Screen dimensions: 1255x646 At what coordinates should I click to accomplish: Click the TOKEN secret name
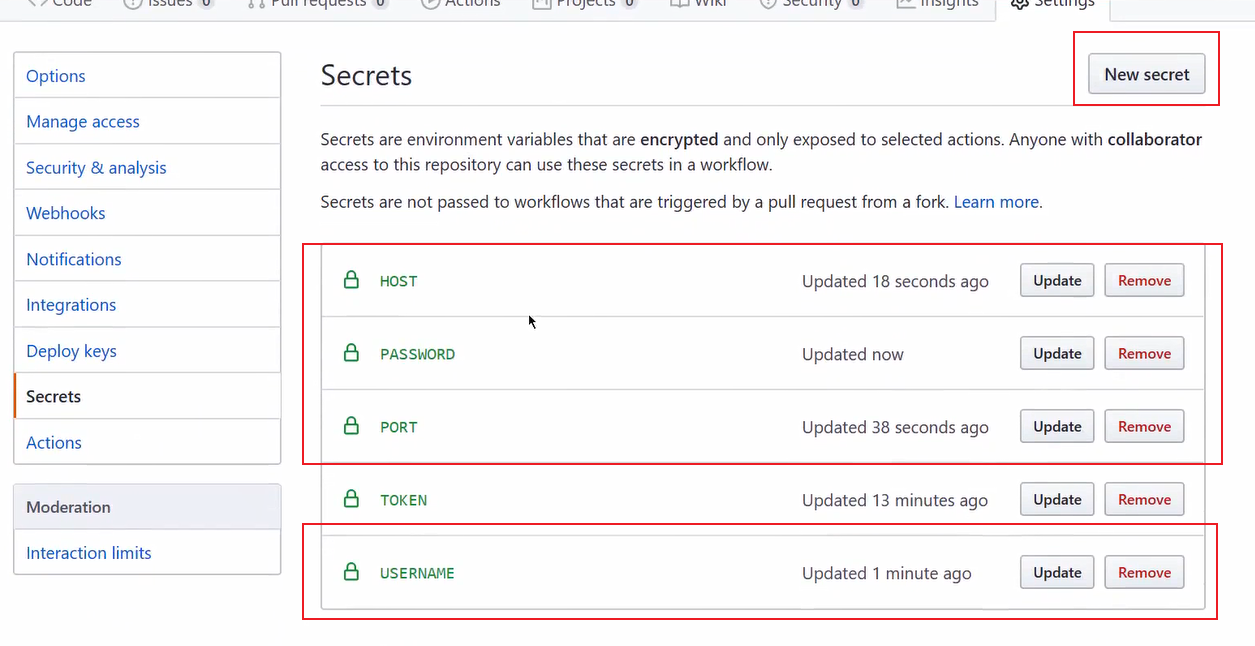coord(403,500)
